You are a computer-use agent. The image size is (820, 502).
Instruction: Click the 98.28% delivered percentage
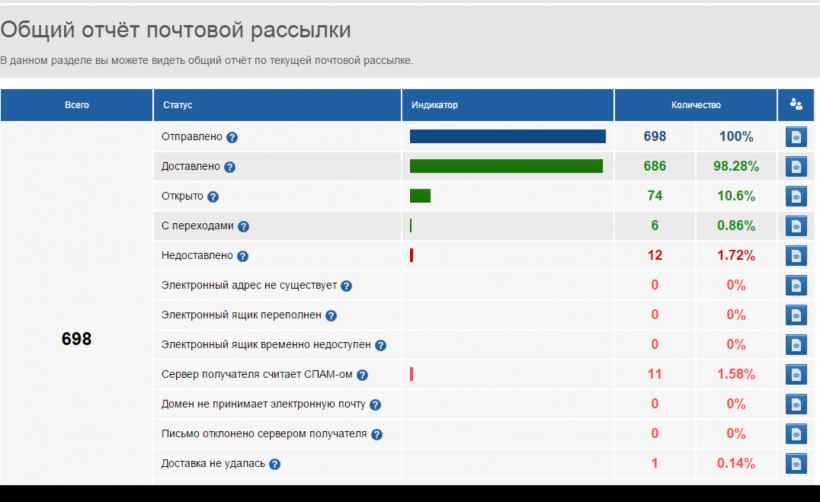coord(736,166)
